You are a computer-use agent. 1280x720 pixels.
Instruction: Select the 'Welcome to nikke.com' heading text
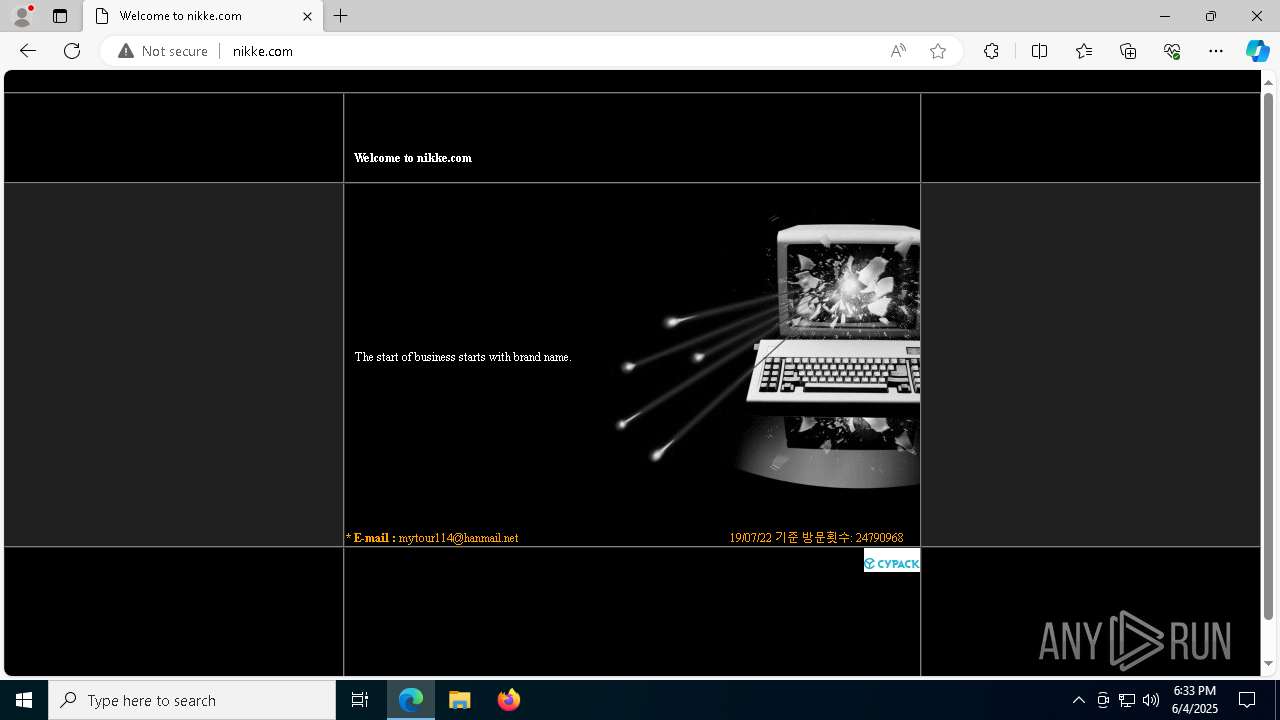point(413,158)
